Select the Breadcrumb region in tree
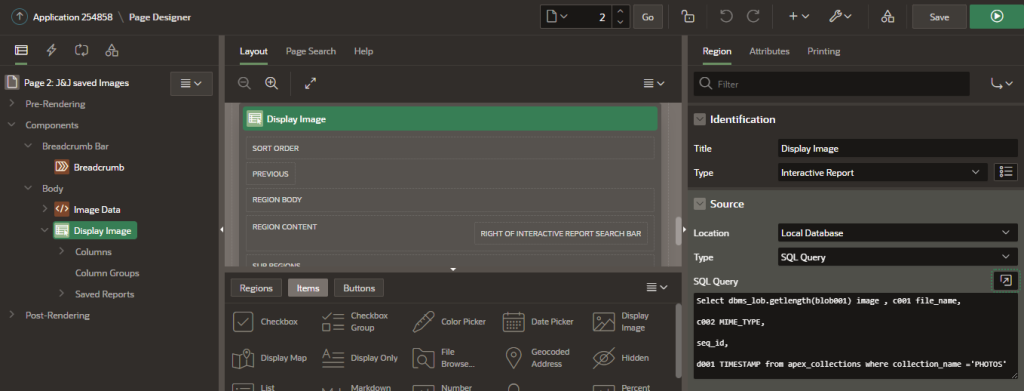 tap(99, 167)
